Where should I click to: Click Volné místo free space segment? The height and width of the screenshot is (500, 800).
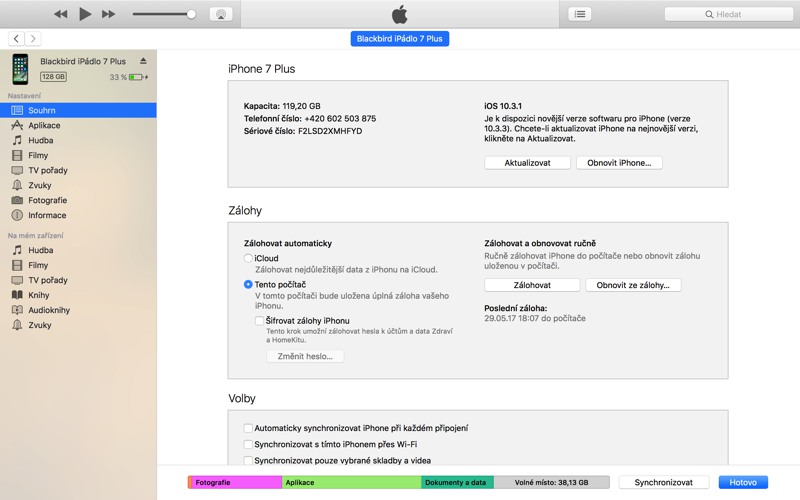(x=552, y=482)
